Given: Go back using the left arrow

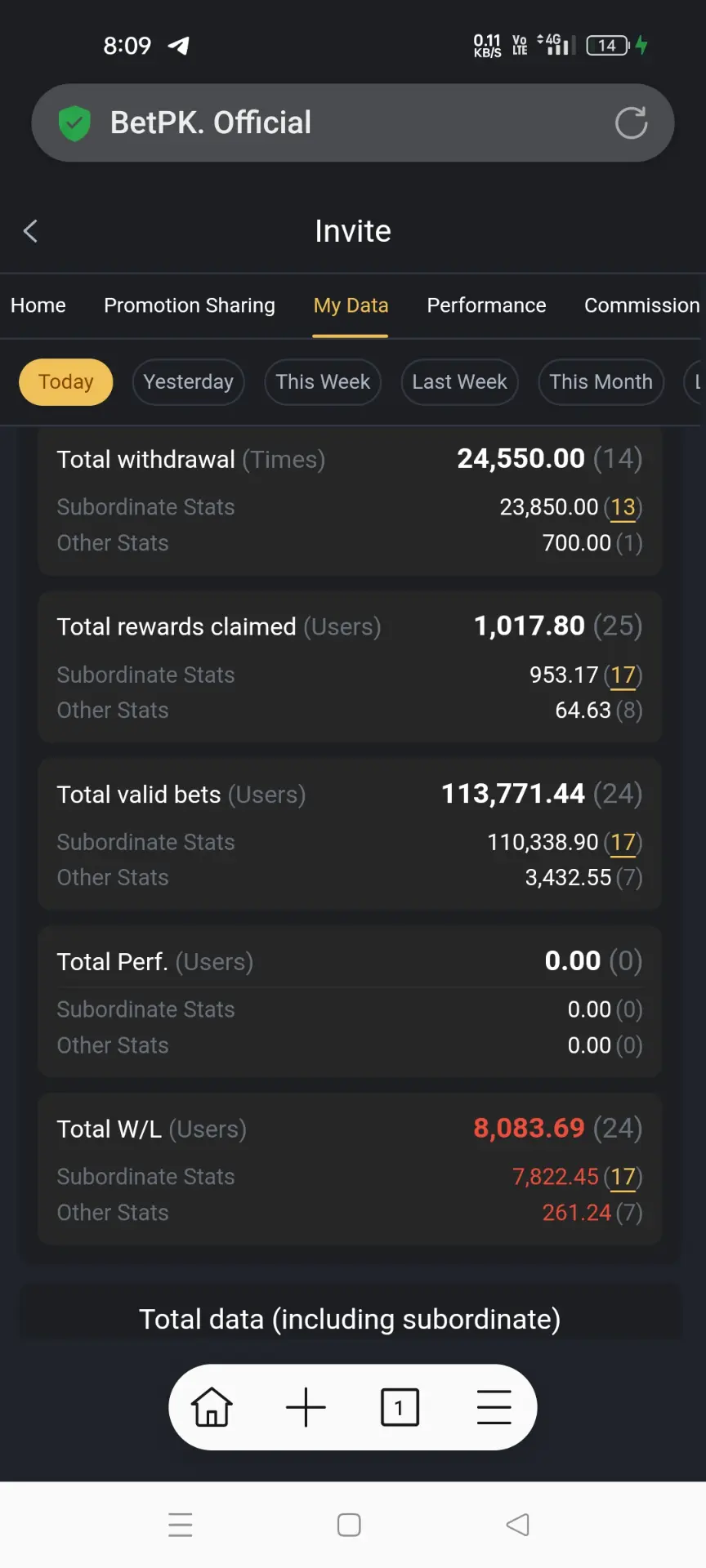Looking at the screenshot, I should pyautogui.click(x=31, y=231).
